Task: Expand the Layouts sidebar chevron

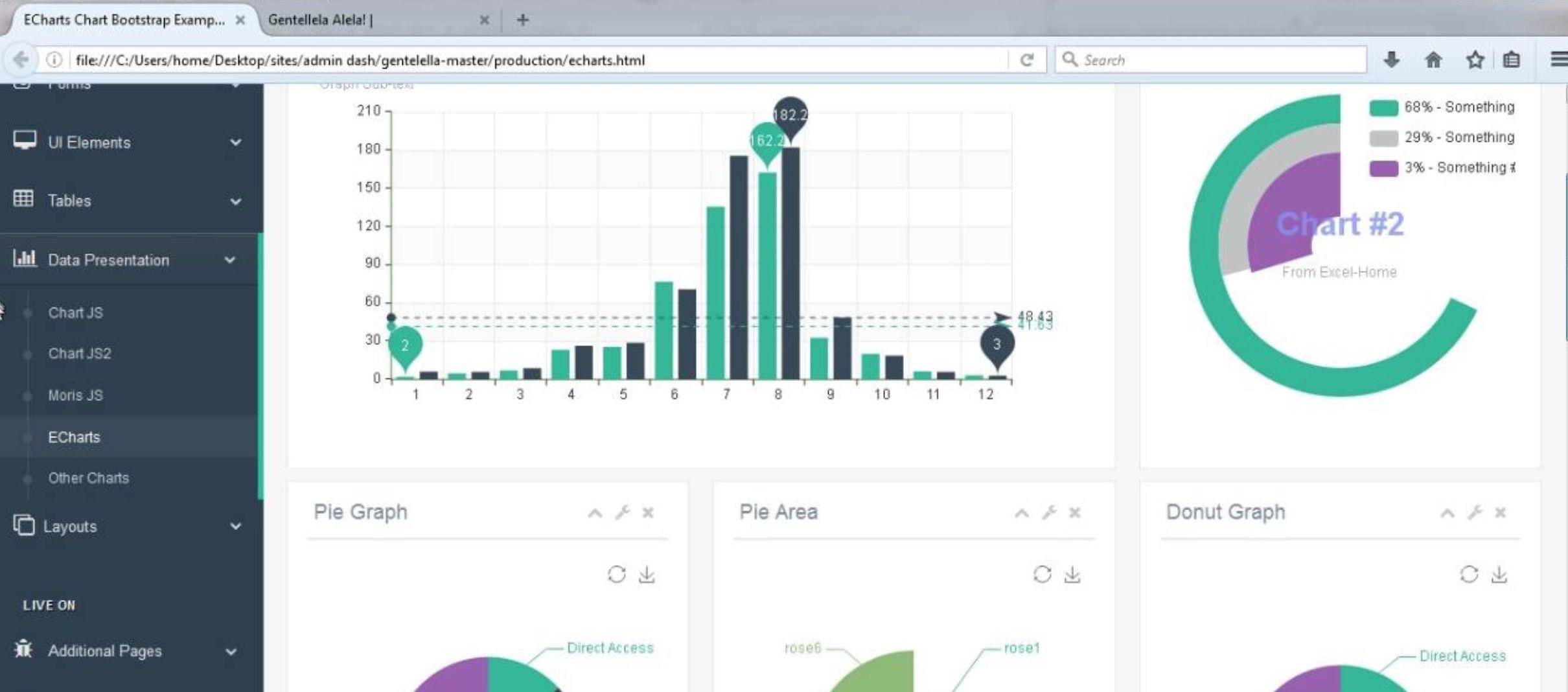Action: point(236,526)
